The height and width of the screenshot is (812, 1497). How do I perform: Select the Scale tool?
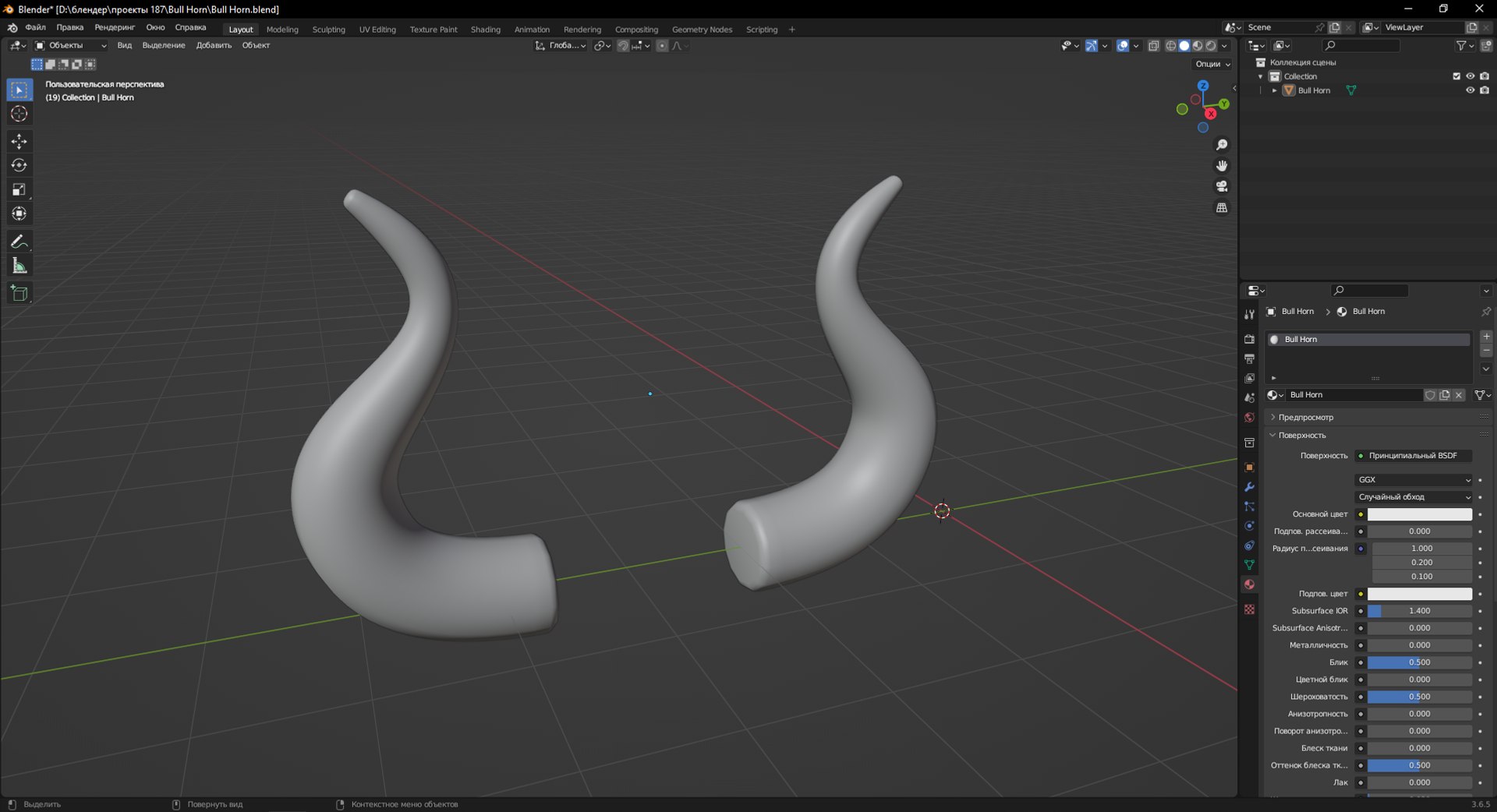(x=19, y=189)
